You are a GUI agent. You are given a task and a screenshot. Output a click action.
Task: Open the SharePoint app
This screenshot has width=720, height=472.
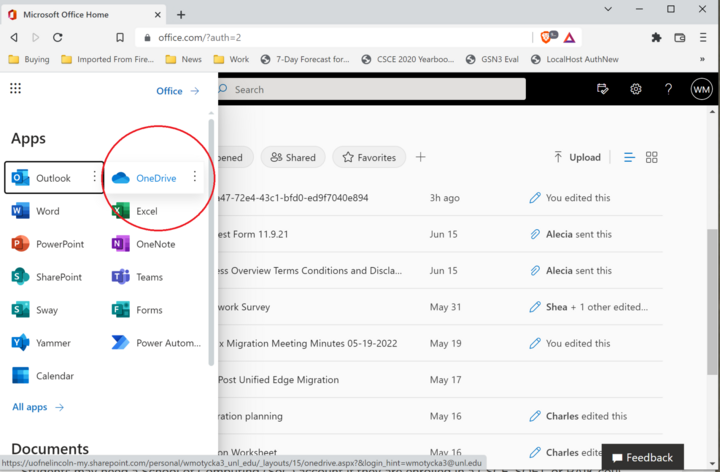[59, 277]
